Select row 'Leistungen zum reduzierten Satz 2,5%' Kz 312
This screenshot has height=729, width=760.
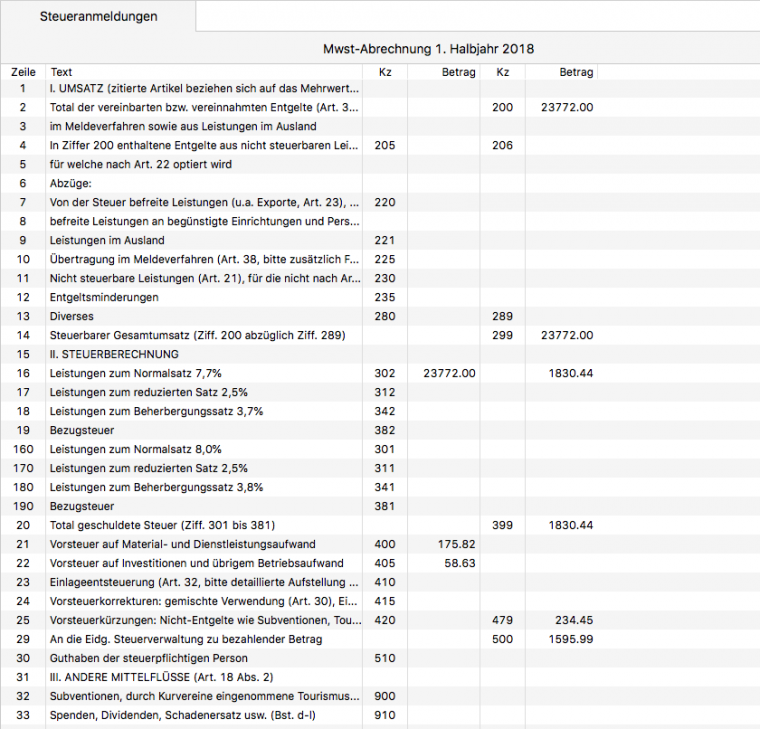click(x=380, y=392)
